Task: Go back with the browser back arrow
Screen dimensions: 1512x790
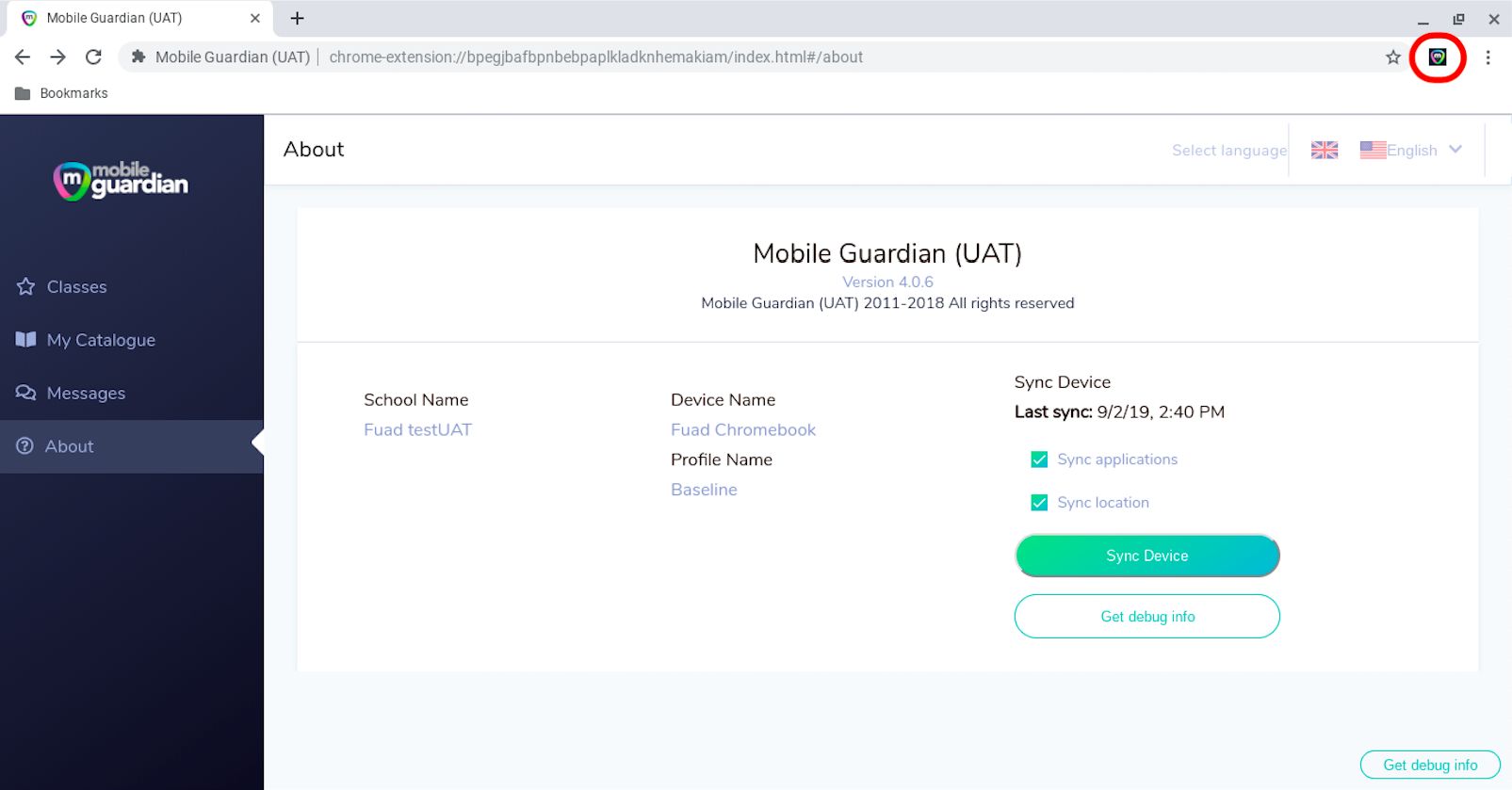Action: coord(23,57)
